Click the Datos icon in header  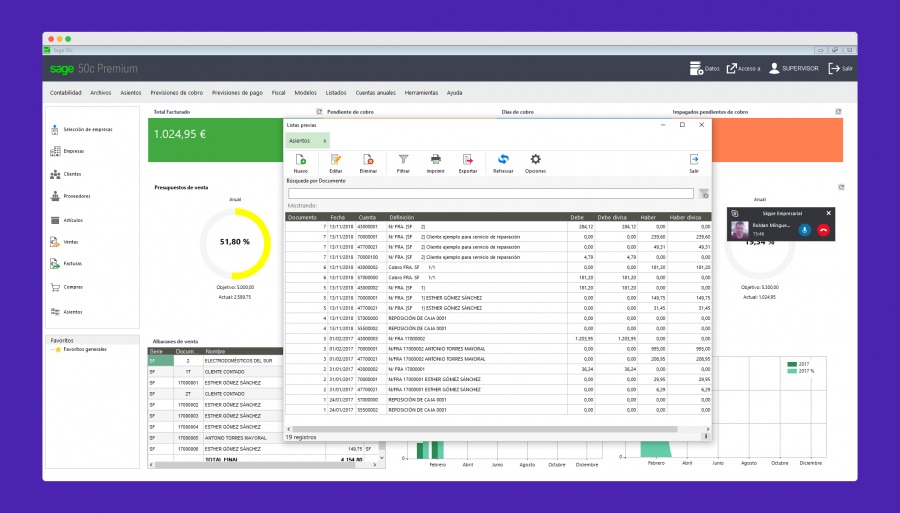pos(696,68)
